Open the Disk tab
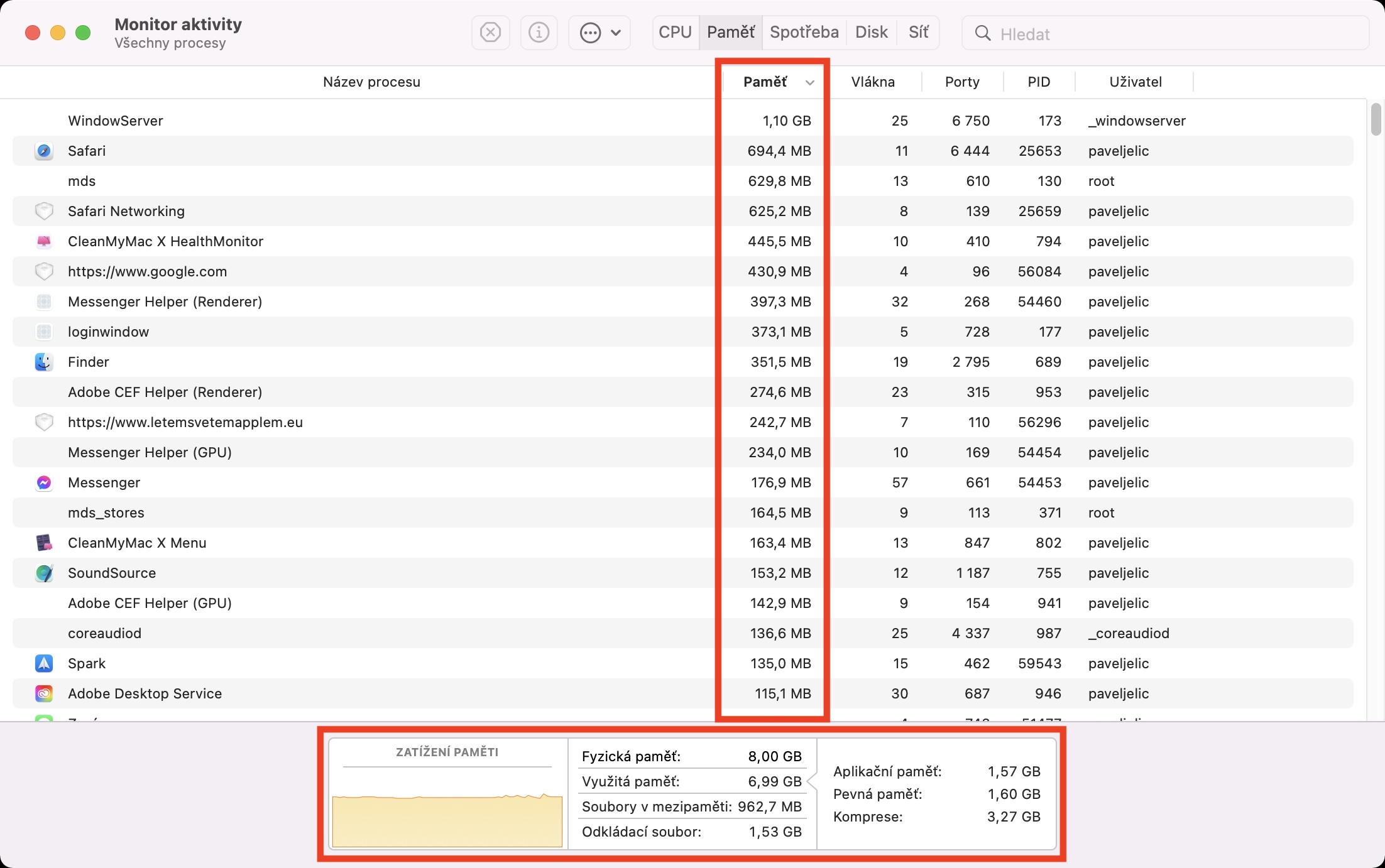This screenshot has width=1385, height=868. (x=871, y=32)
